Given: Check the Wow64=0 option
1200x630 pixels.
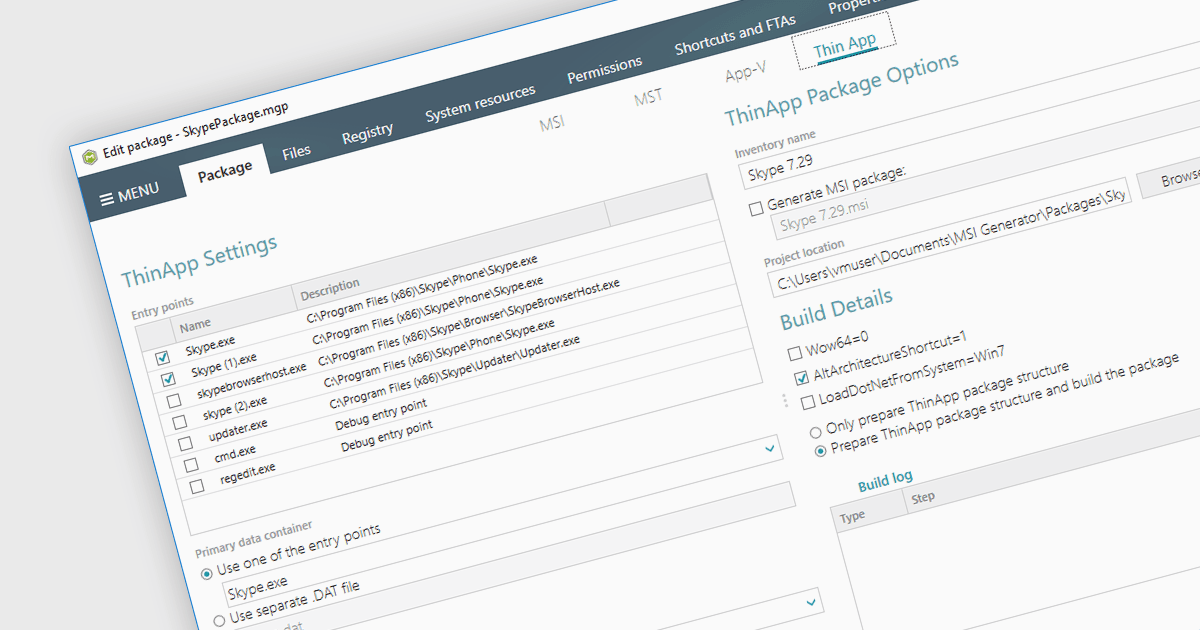Looking at the screenshot, I should pyautogui.click(x=794, y=353).
